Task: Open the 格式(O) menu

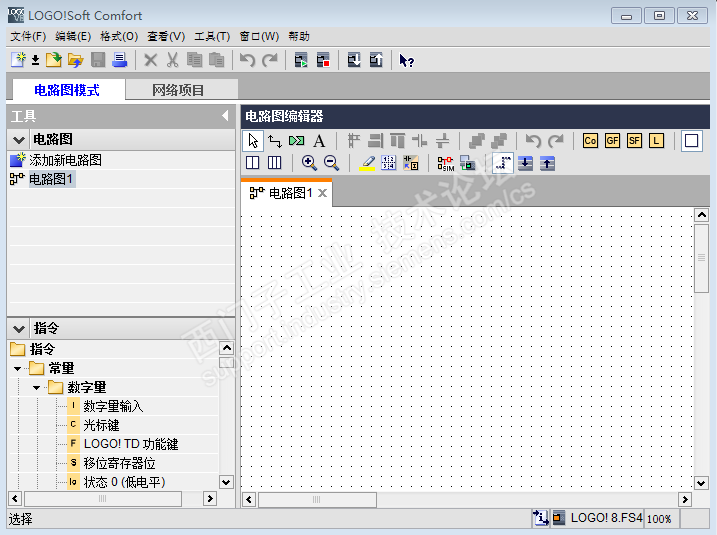Action: (119, 36)
